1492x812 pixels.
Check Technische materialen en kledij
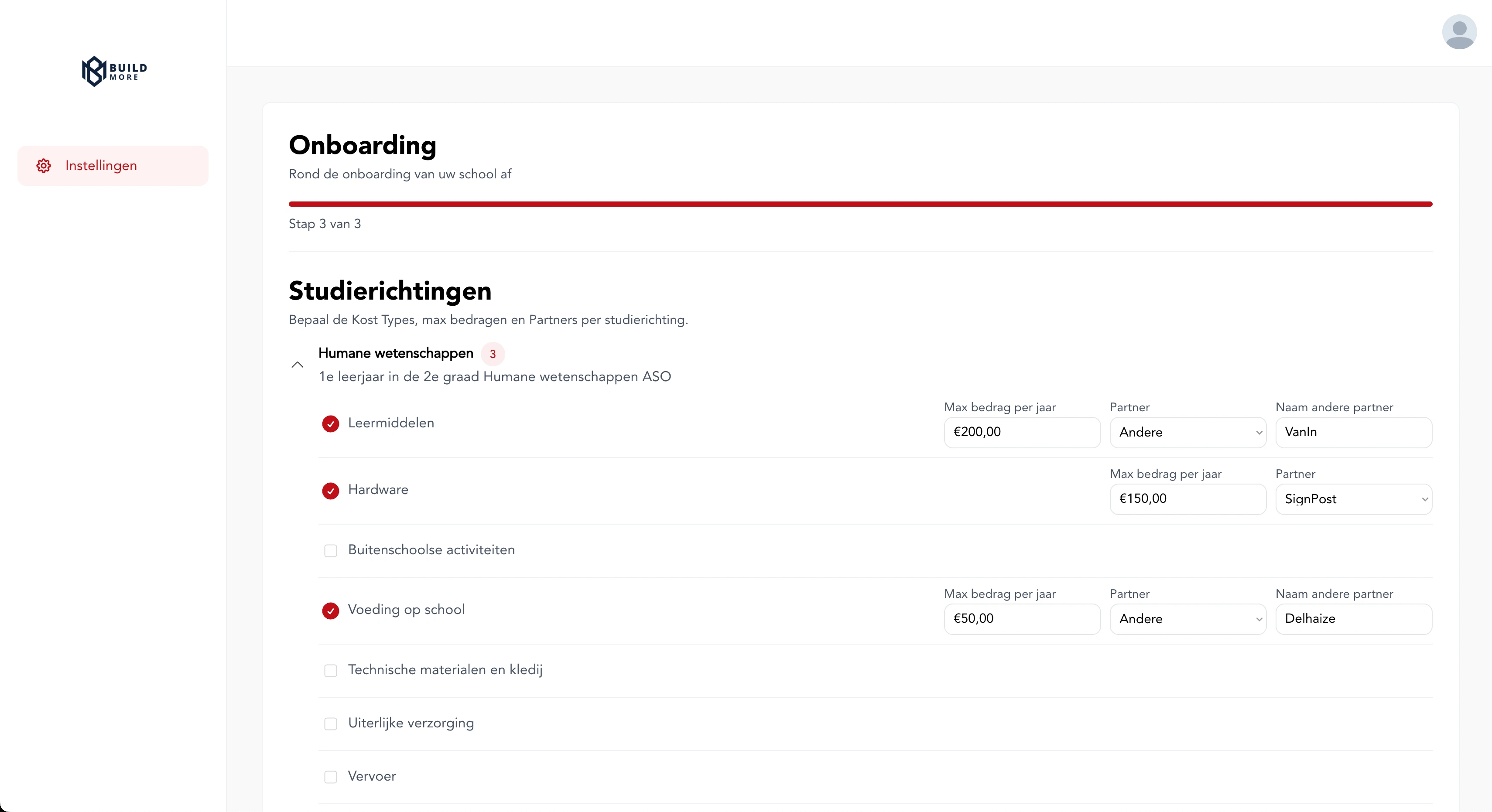pyautogui.click(x=330, y=671)
